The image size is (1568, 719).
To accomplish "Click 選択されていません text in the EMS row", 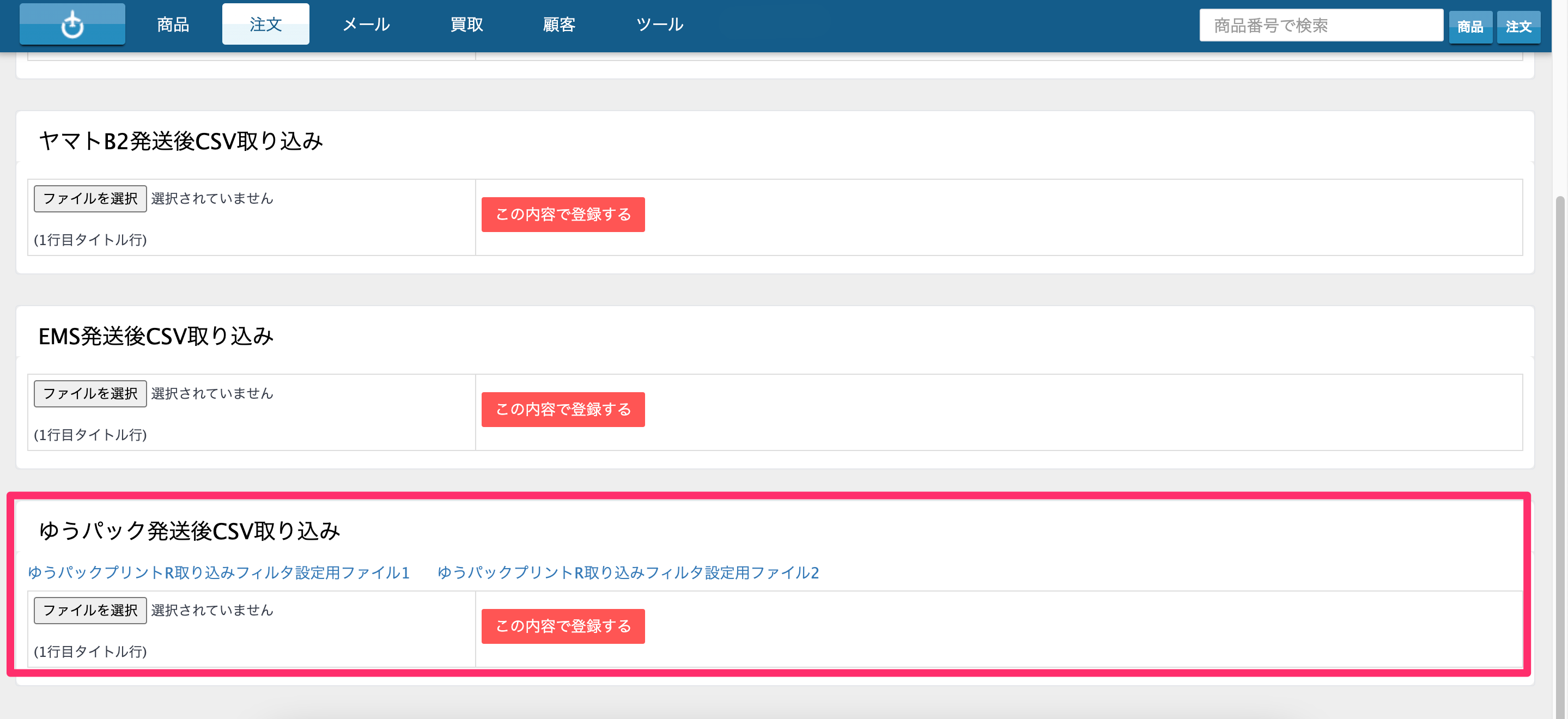I will [212, 393].
